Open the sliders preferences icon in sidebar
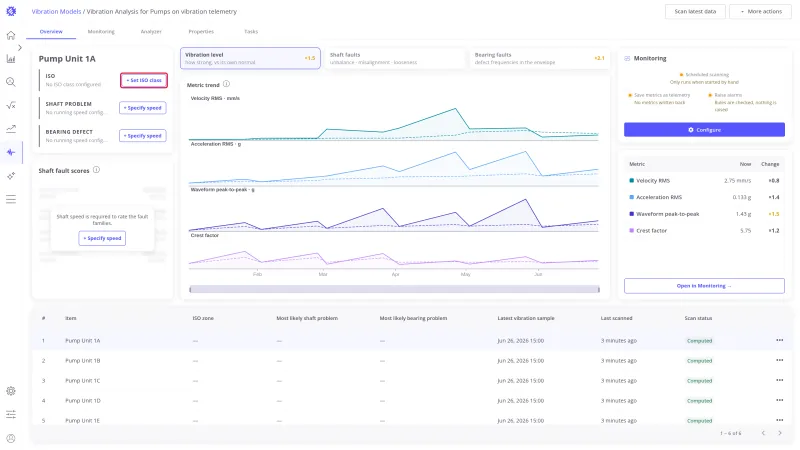The width and height of the screenshot is (800, 450). pyautogui.click(x=11, y=414)
